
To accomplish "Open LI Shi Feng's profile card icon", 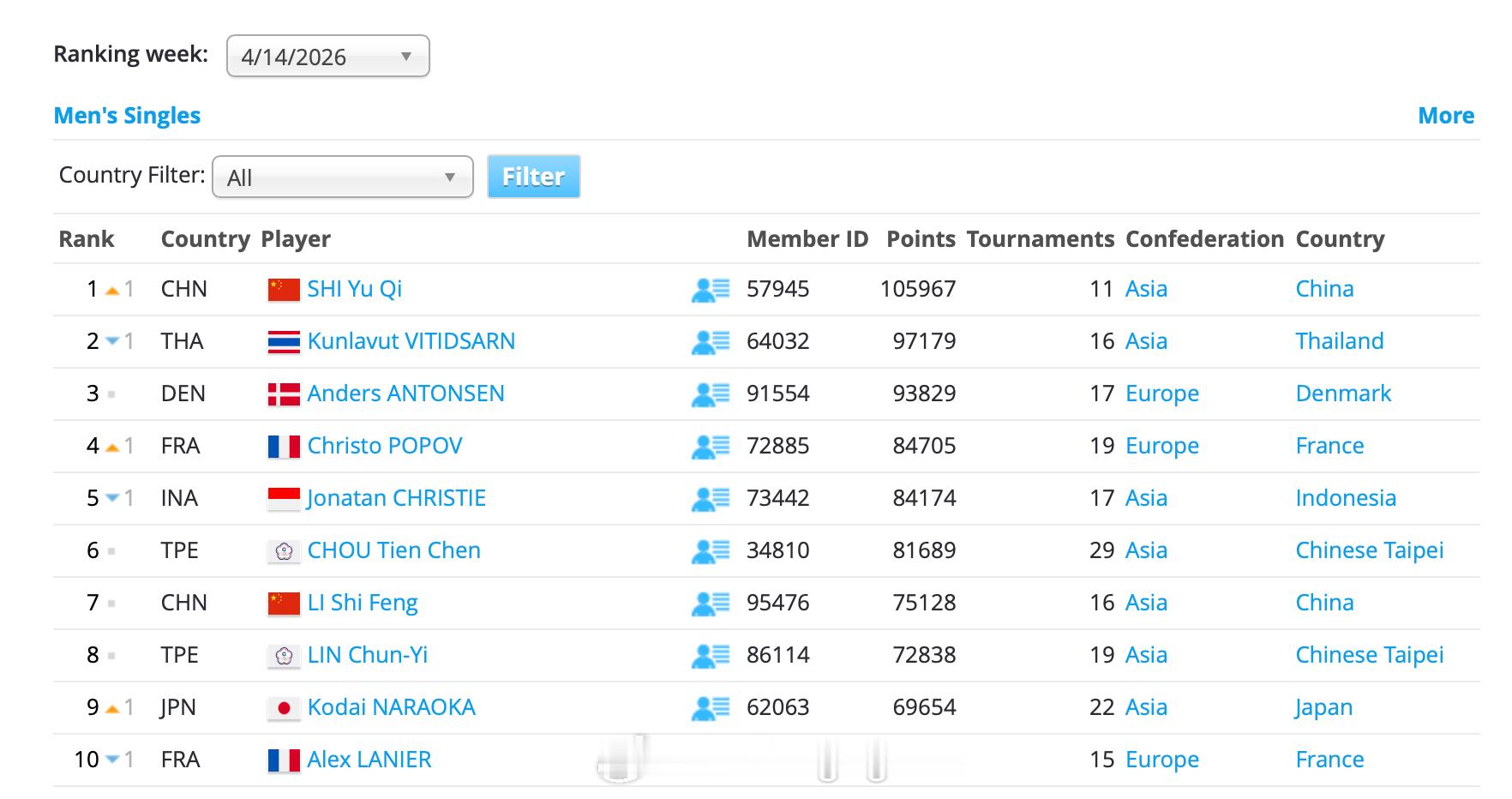I will (x=711, y=604).
